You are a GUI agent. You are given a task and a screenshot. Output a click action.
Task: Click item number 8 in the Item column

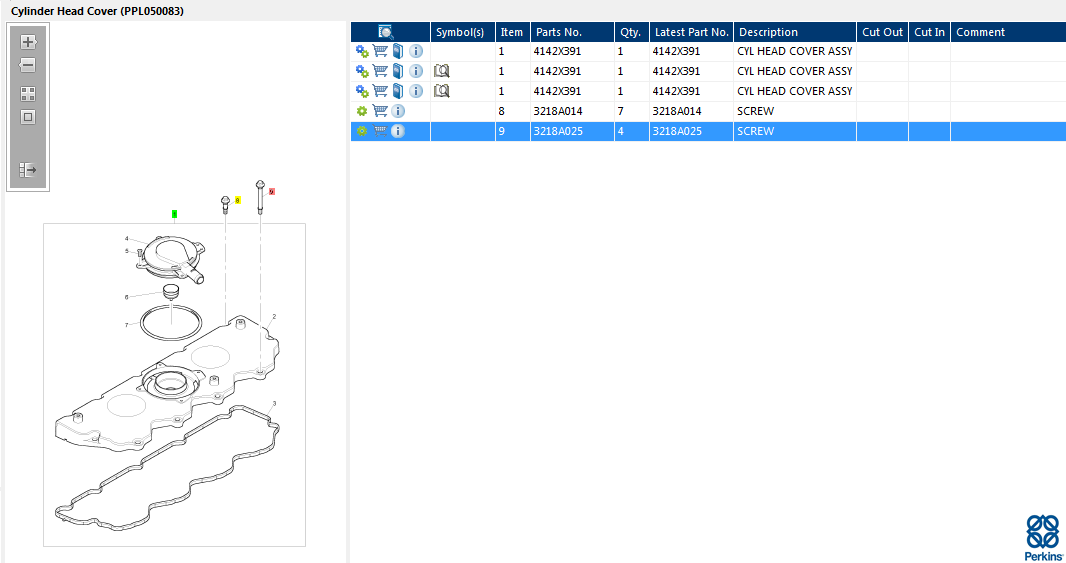[x=502, y=111]
